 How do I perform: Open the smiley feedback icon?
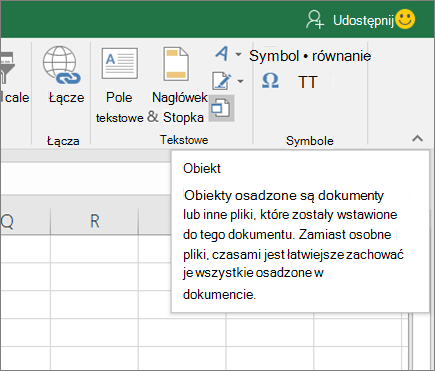(x=405, y=19)
